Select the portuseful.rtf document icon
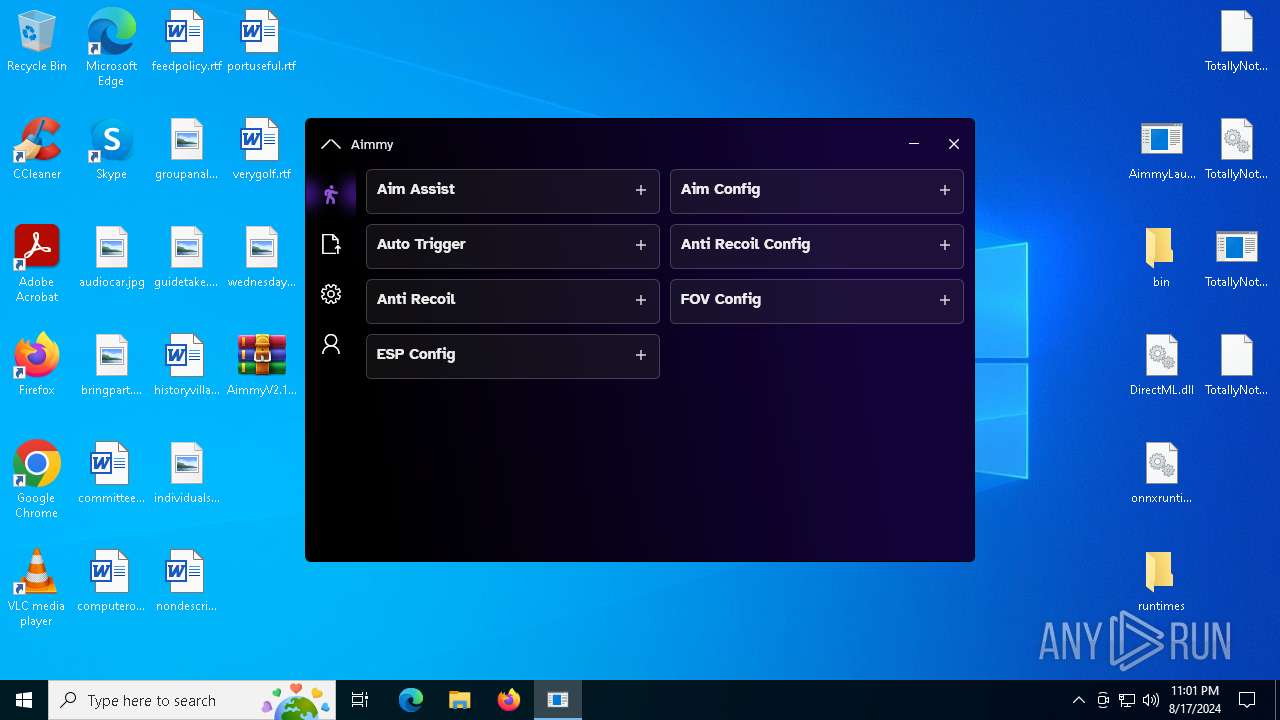The height and width of the screenshot is (720, 1280). tap(261, 42)
